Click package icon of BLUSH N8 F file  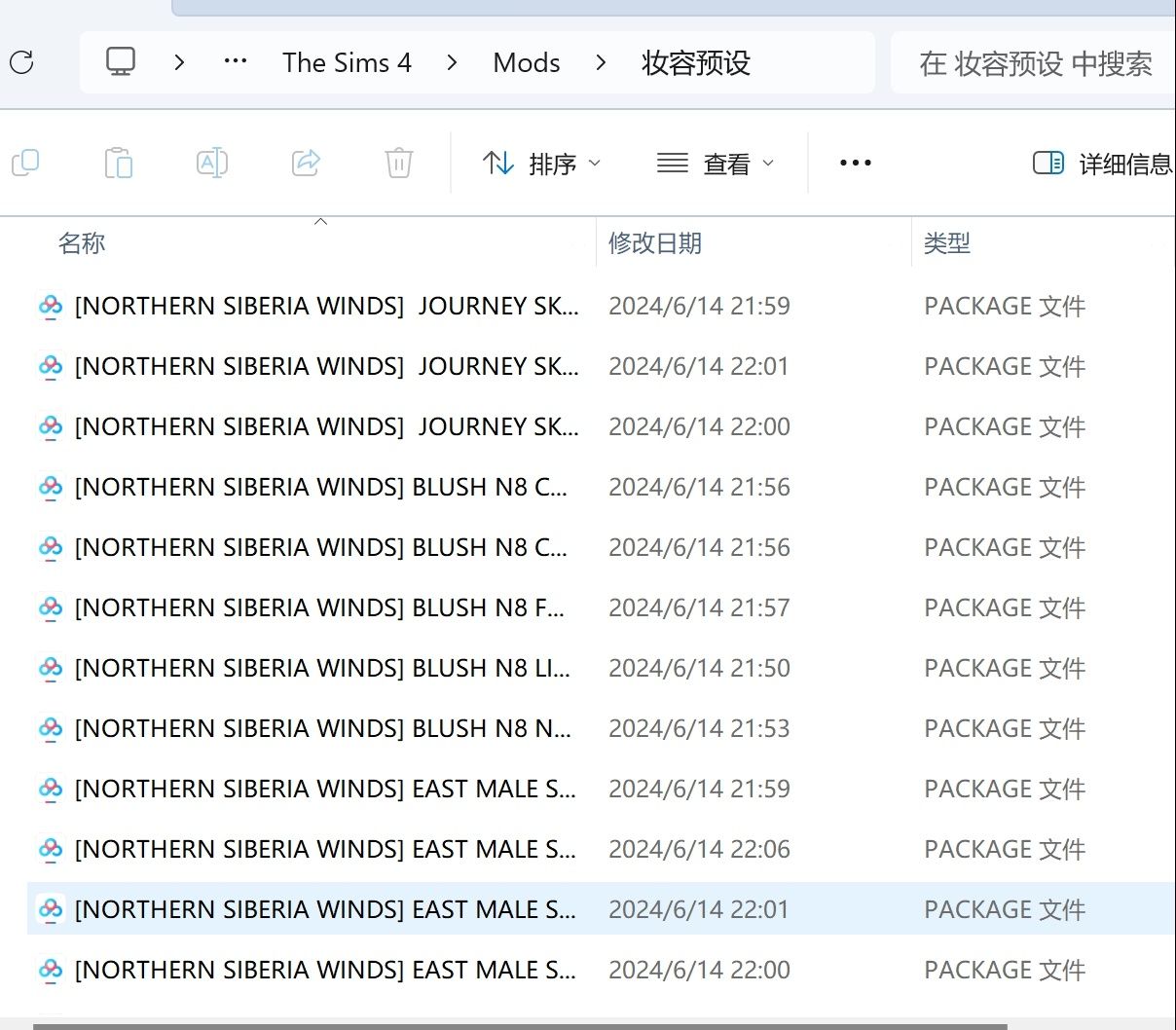point(51,608)
